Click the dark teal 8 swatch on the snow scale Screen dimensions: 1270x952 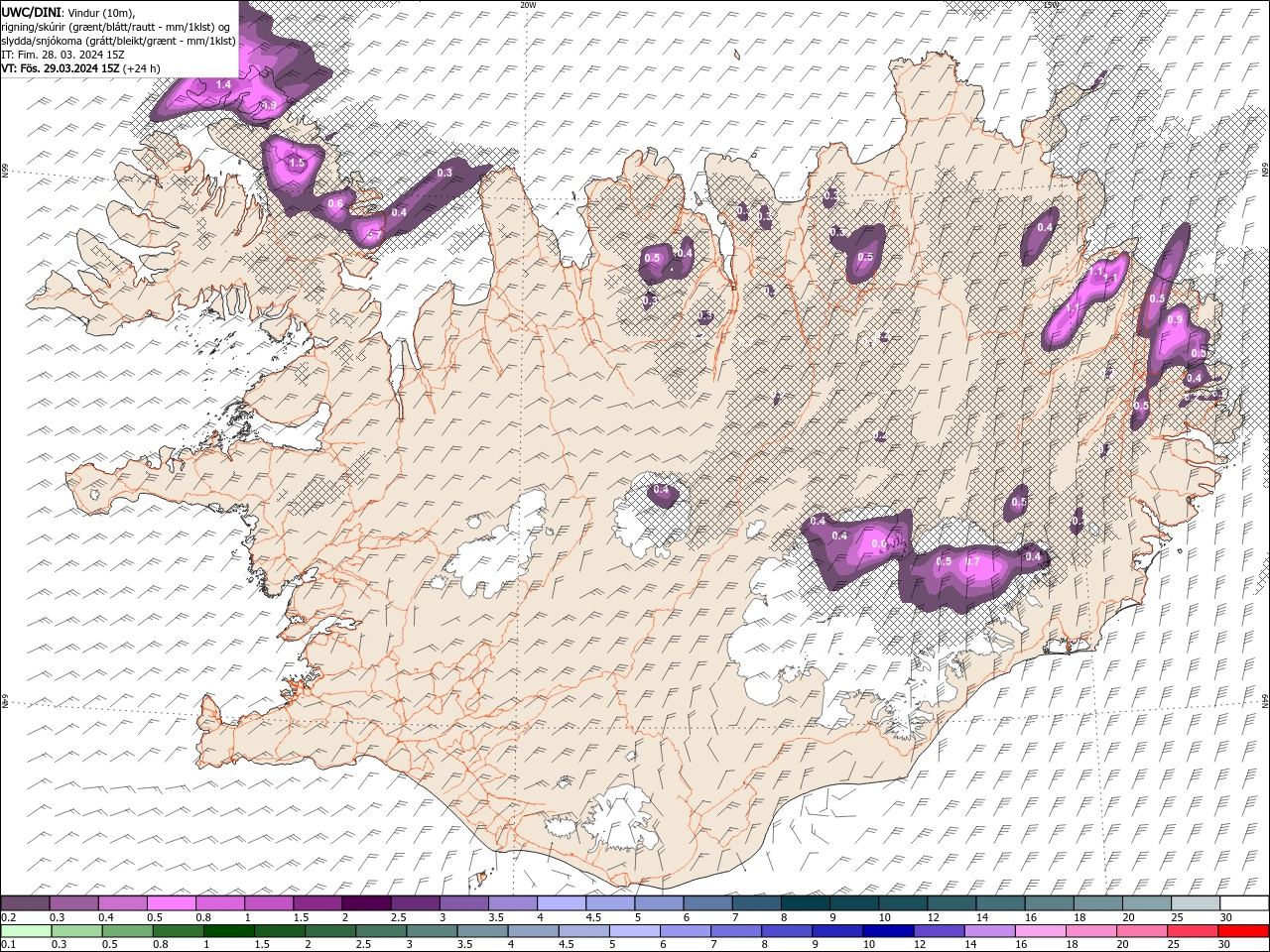coord(805,903)
